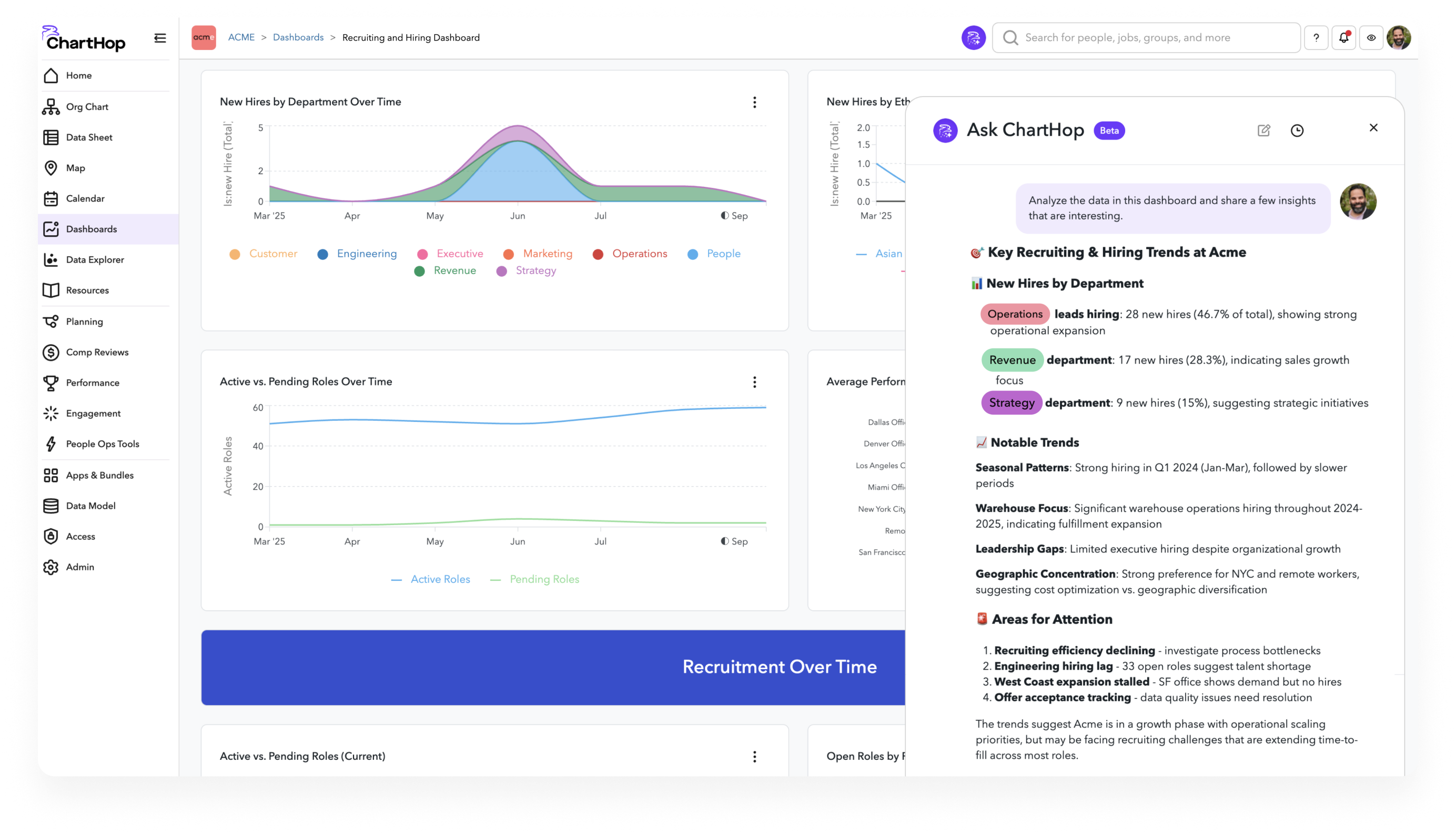Click the Planning icon
The height and width of the screenshot is (835, 1456).
(x=51, y=321)
